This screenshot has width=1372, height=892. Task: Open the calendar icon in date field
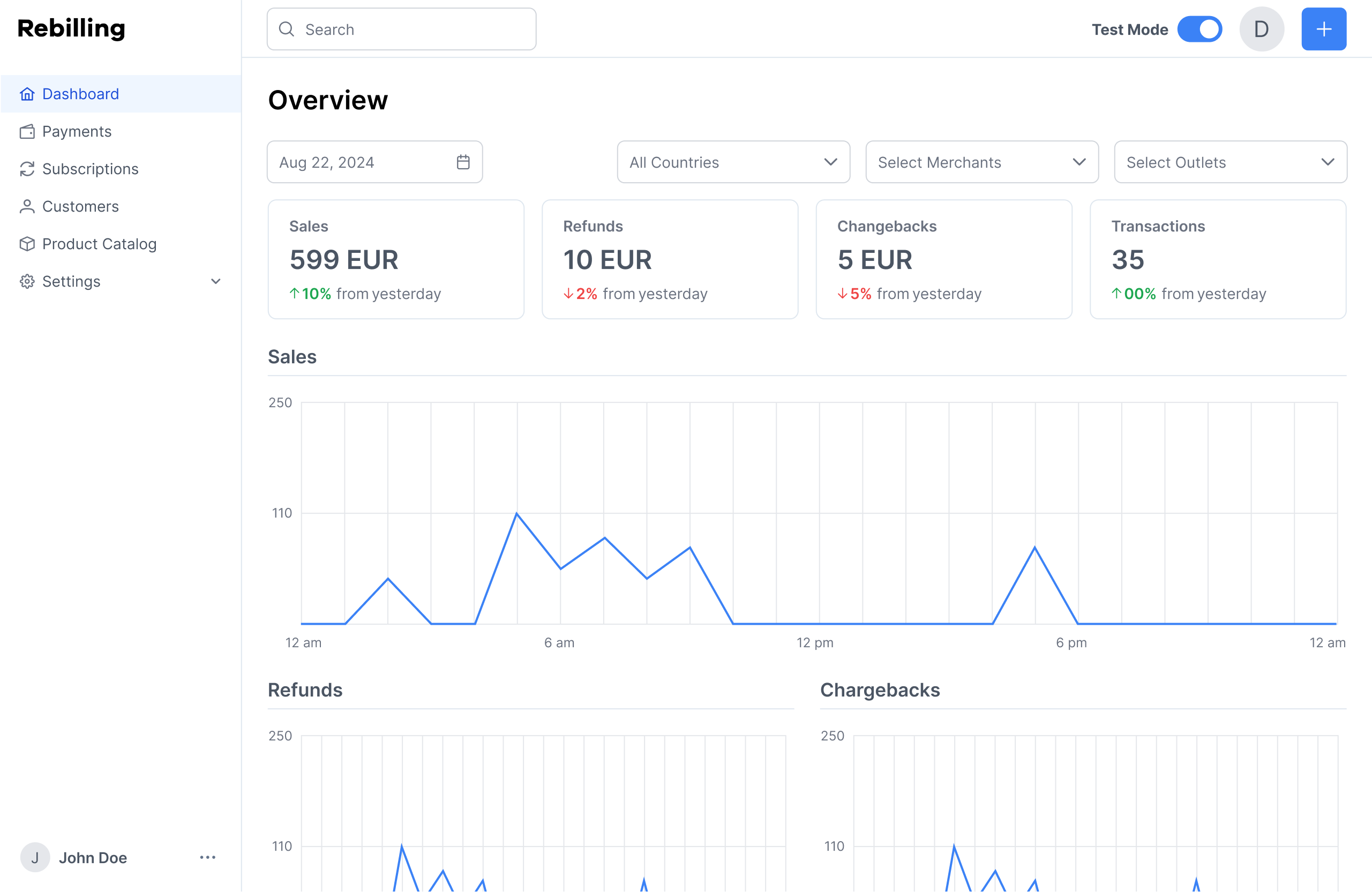(463, 162)
